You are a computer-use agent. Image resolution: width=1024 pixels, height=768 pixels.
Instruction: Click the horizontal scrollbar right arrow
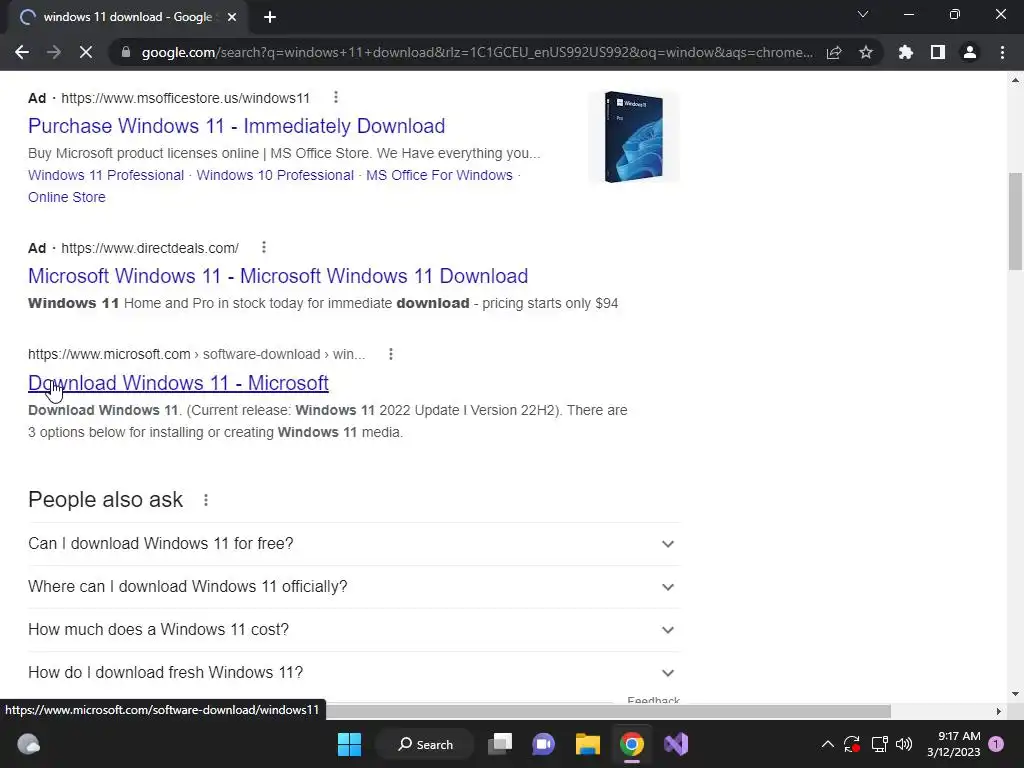(999, 711)
